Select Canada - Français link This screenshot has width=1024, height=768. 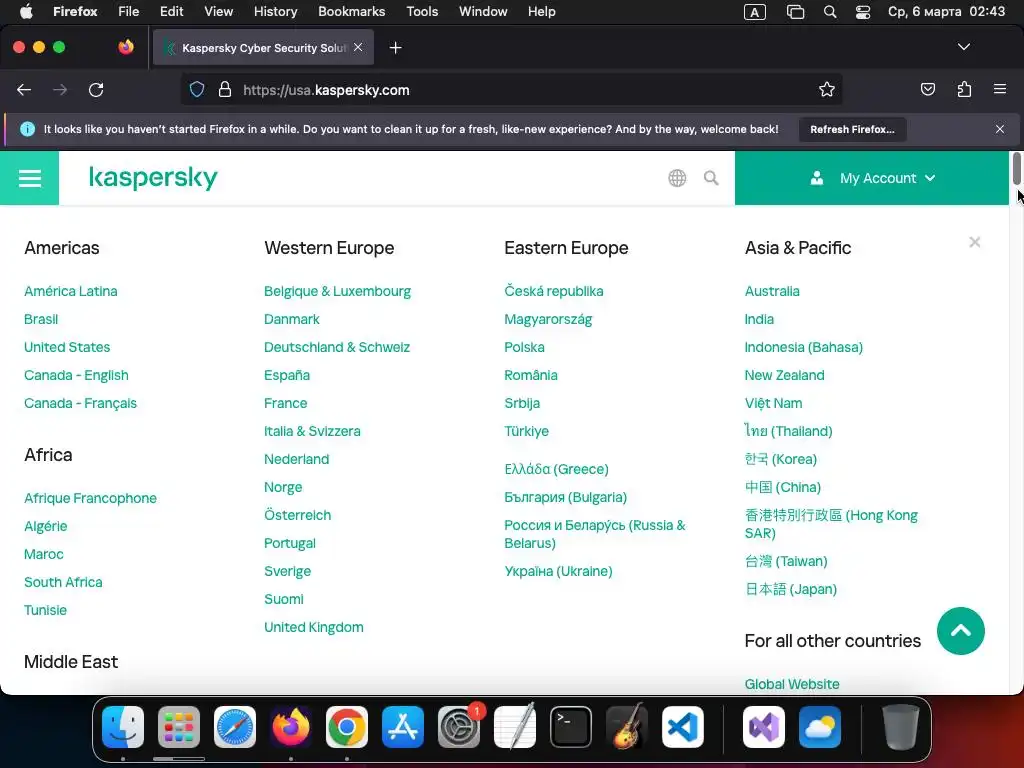click(80, 404)
